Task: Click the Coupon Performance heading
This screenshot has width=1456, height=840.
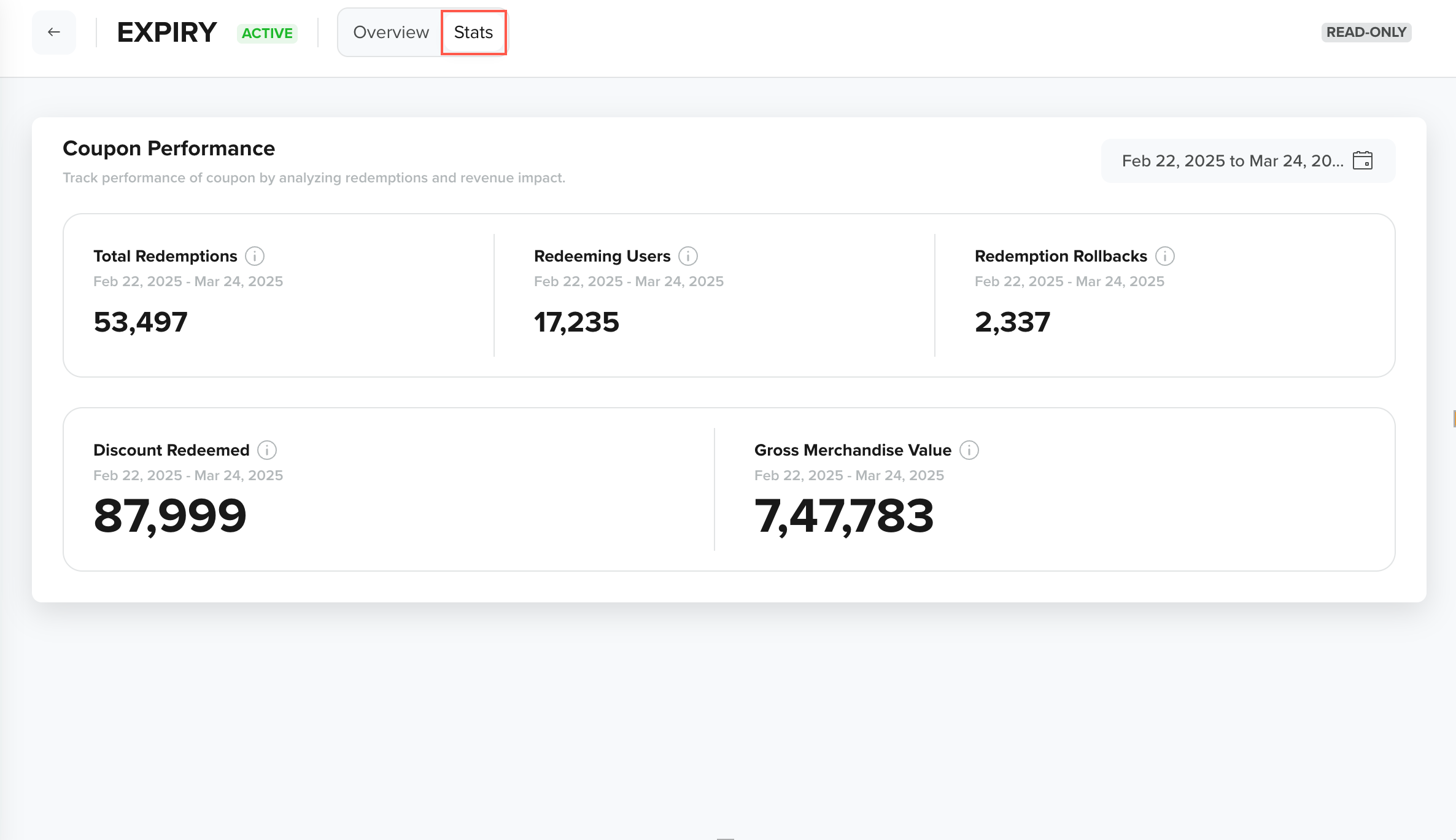Action: 169,149
